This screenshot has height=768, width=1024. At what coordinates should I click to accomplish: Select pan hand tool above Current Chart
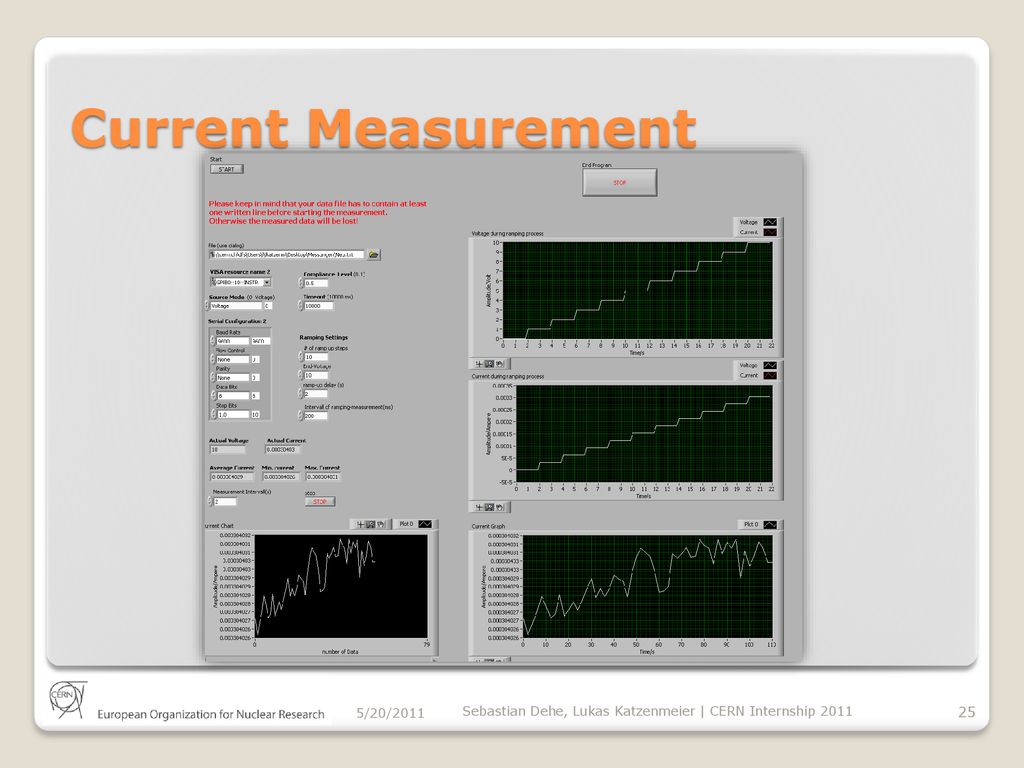381,524
